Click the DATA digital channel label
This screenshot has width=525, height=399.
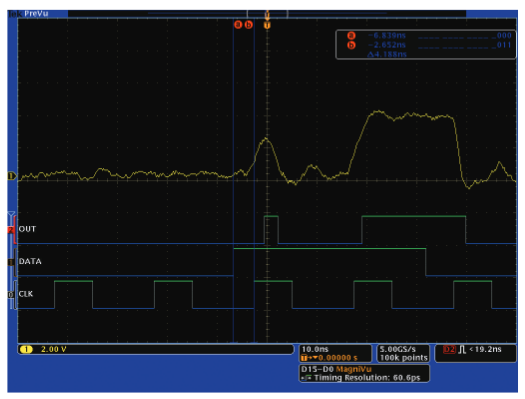tap(30, 261)
